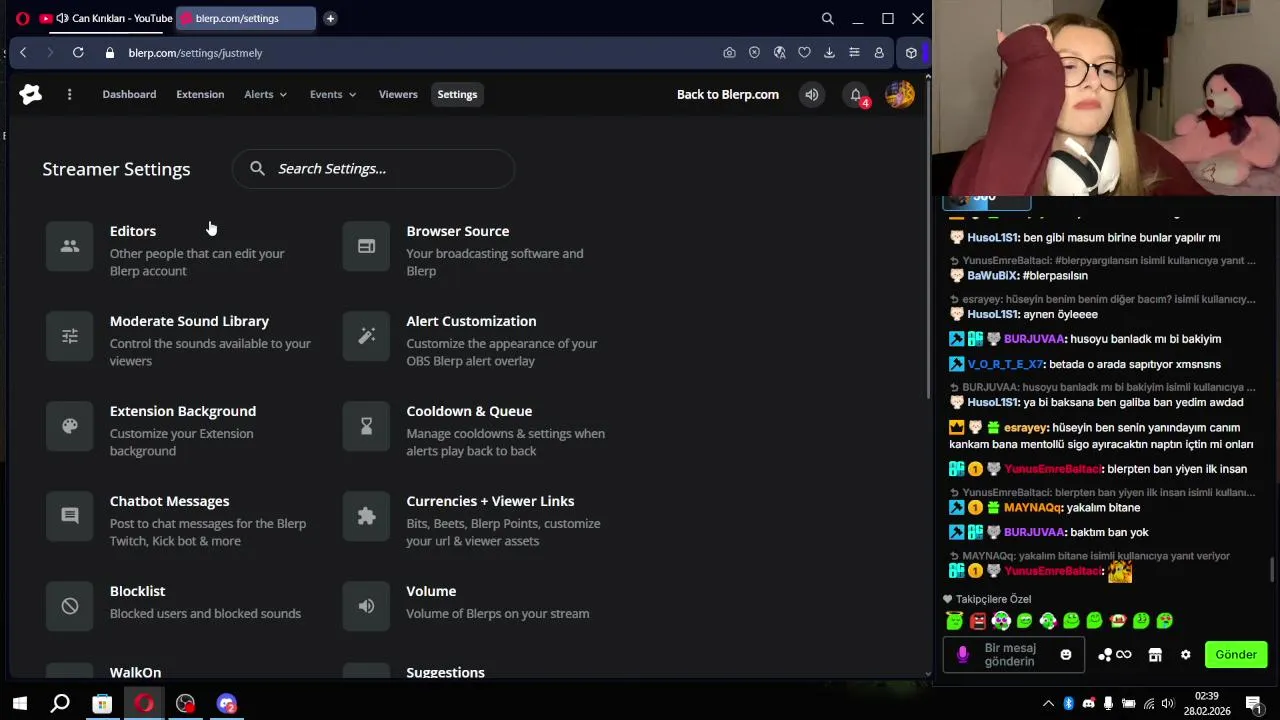Viewport: 1280px width, 720px height.
Task: Click the Blerp logo
Action: (31, 94)
